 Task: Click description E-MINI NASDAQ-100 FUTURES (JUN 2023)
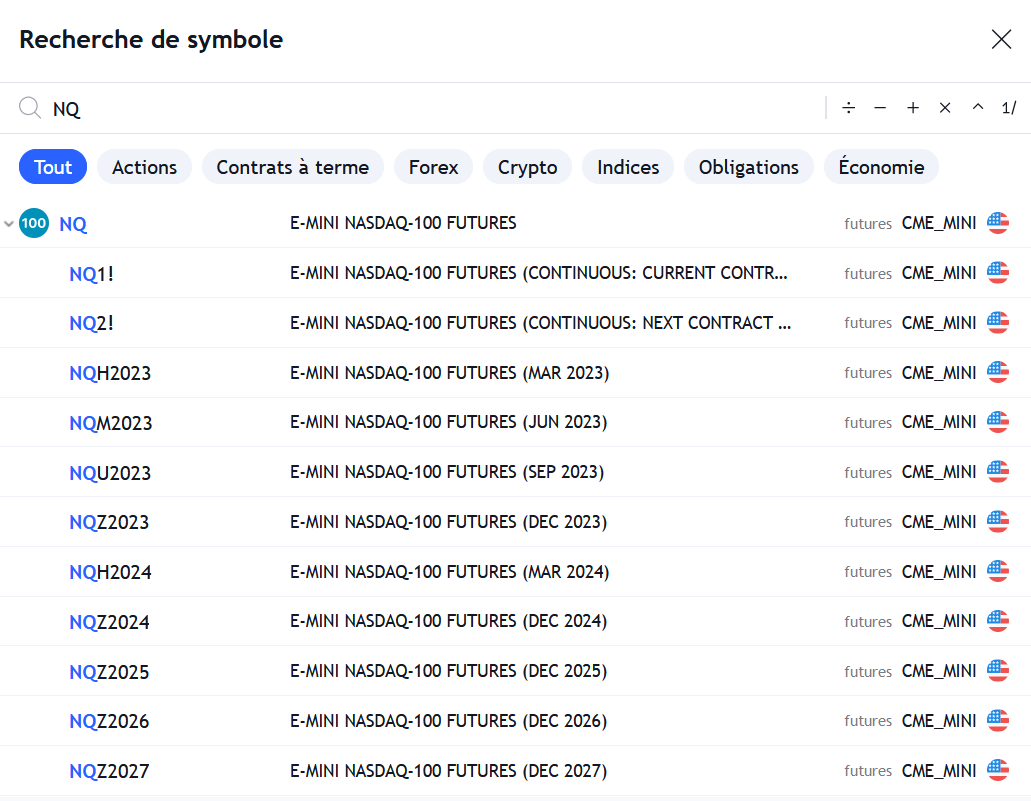point(448,422)
